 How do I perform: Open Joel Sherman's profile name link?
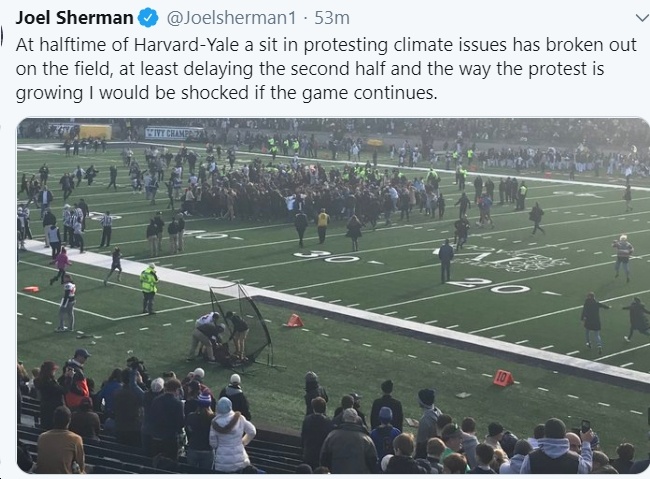pos(75,18)
